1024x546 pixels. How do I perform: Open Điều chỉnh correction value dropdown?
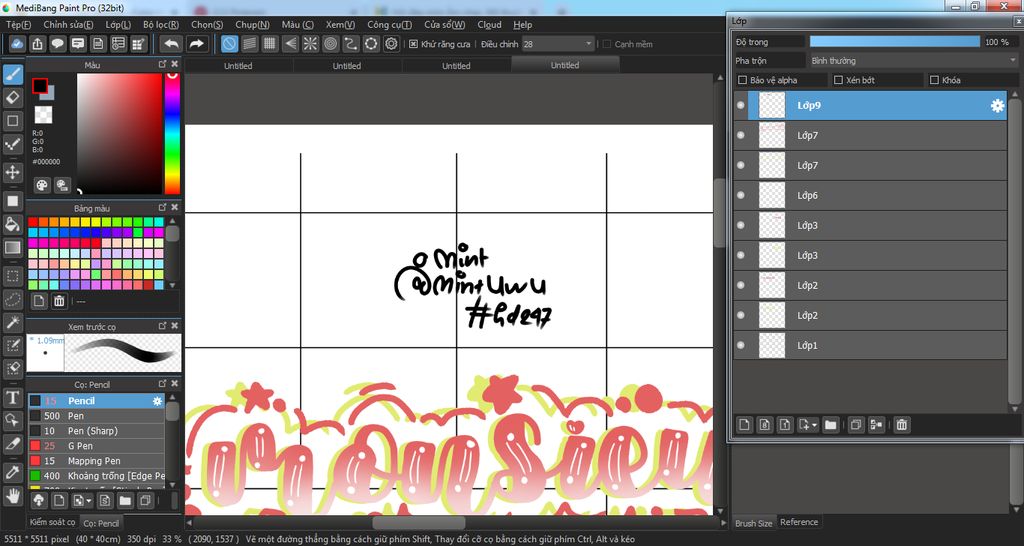tap(558, 44)
